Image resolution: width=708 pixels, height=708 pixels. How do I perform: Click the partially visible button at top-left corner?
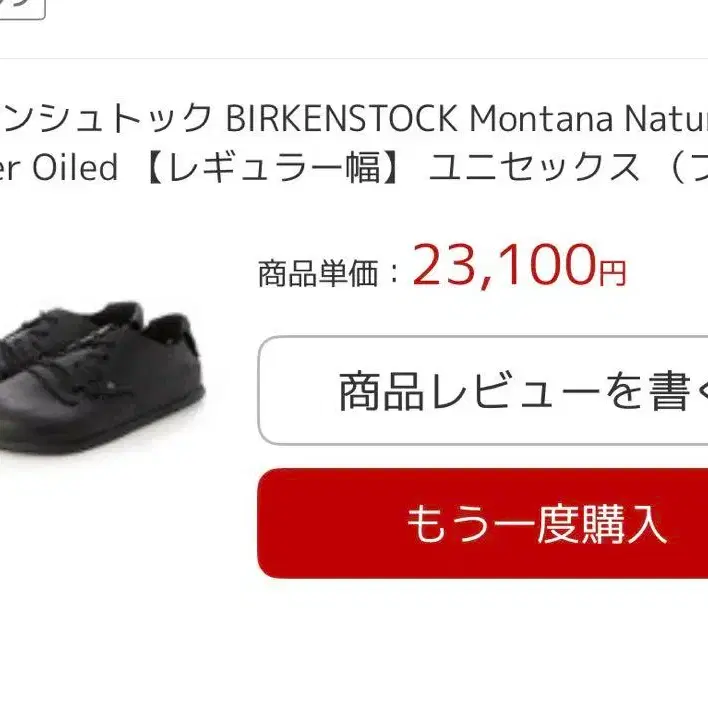(x=23, y=9)
